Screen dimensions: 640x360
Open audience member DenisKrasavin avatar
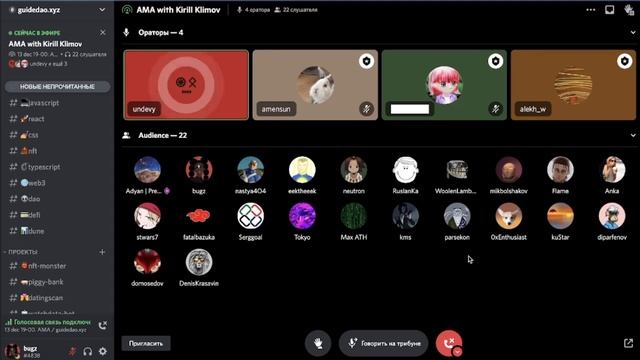(199, 262)
